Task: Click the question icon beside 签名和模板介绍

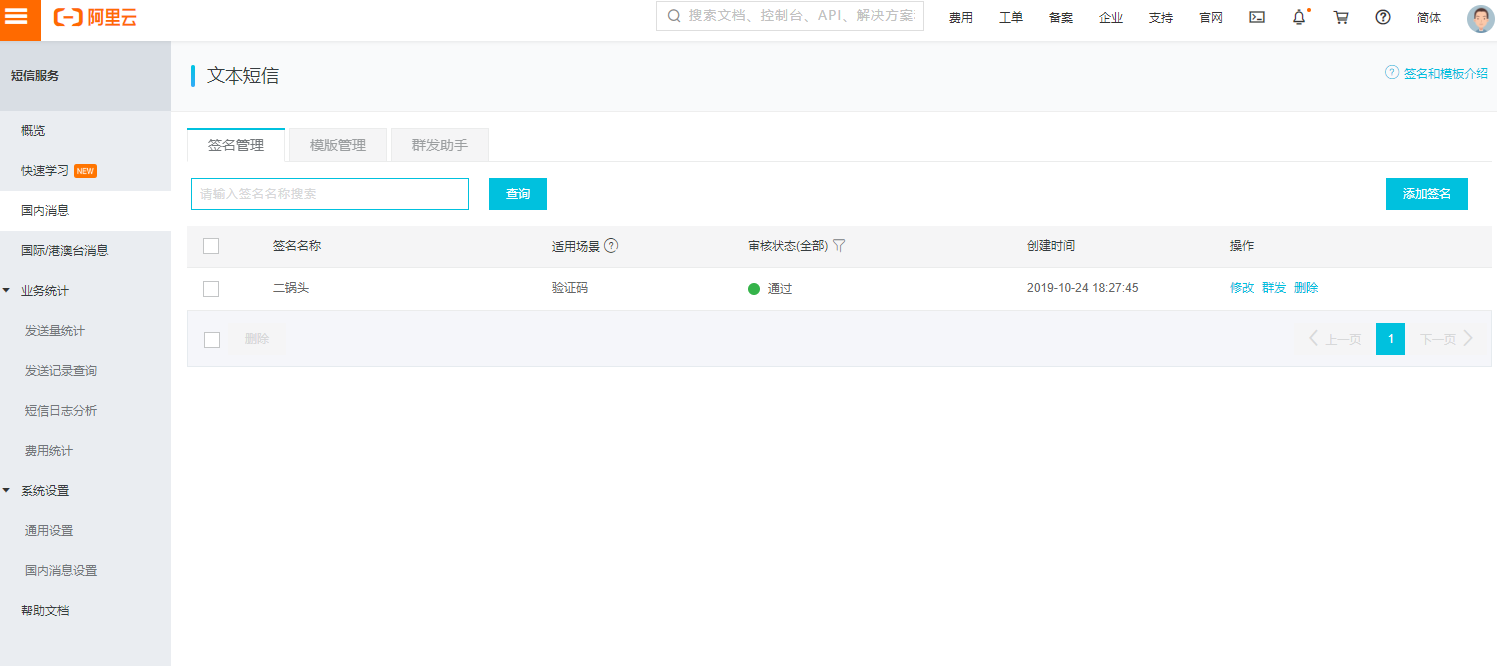Action: click(x=1391, y=72)
